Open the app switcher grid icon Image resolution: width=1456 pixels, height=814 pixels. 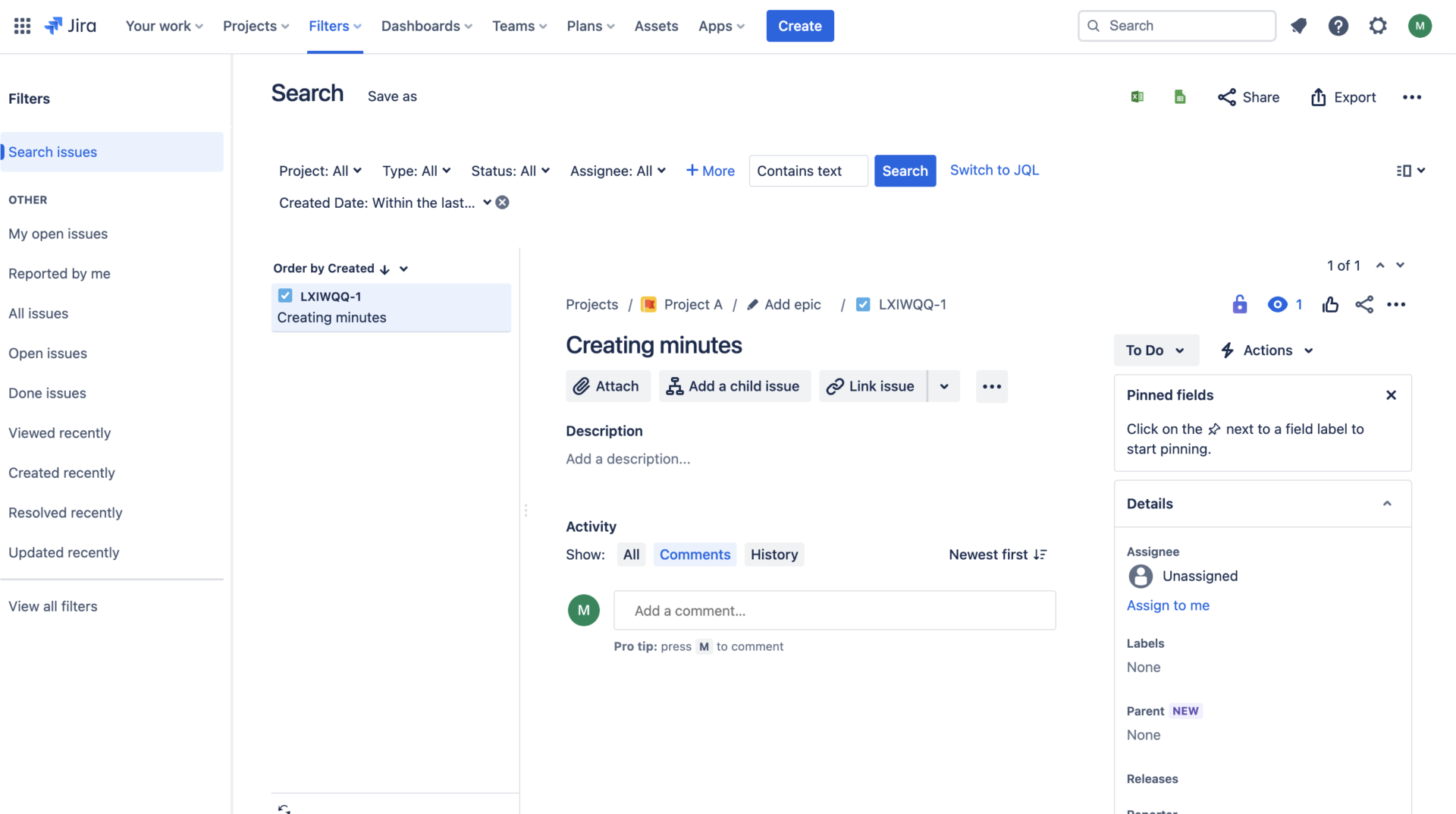(22, 26)
